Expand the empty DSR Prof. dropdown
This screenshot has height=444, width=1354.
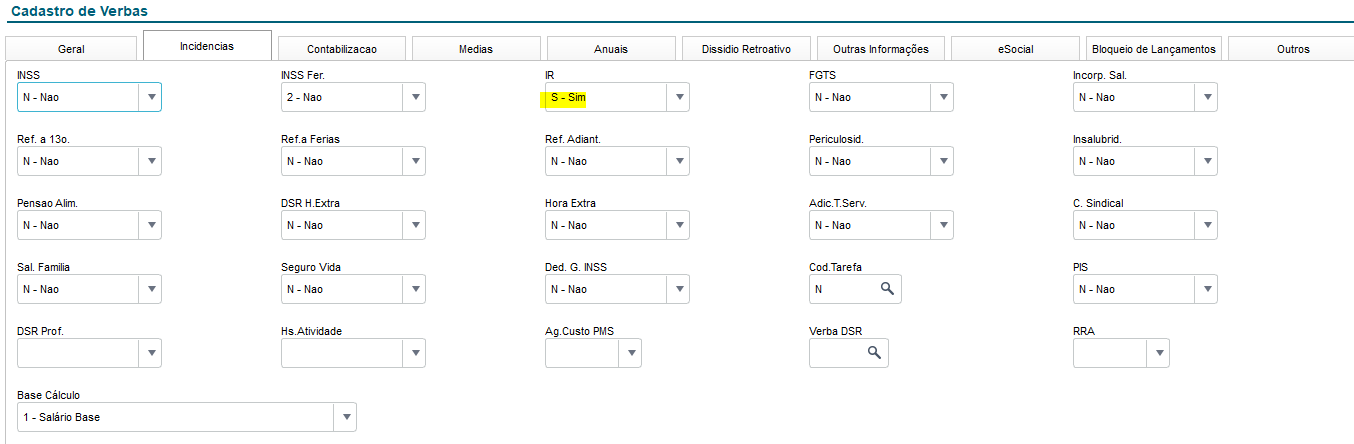151,353
